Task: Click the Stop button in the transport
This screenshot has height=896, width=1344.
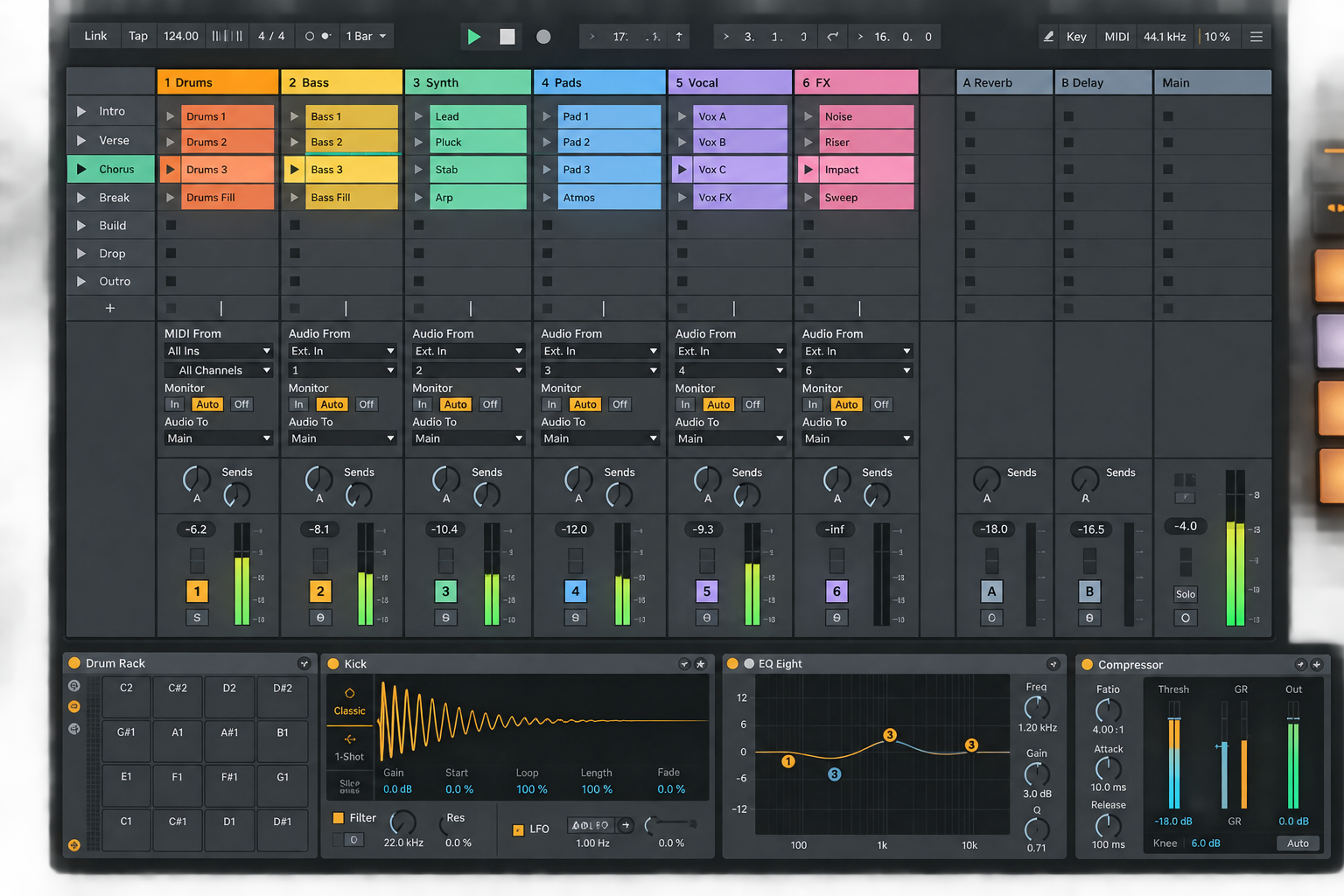Action: point(507,37)
